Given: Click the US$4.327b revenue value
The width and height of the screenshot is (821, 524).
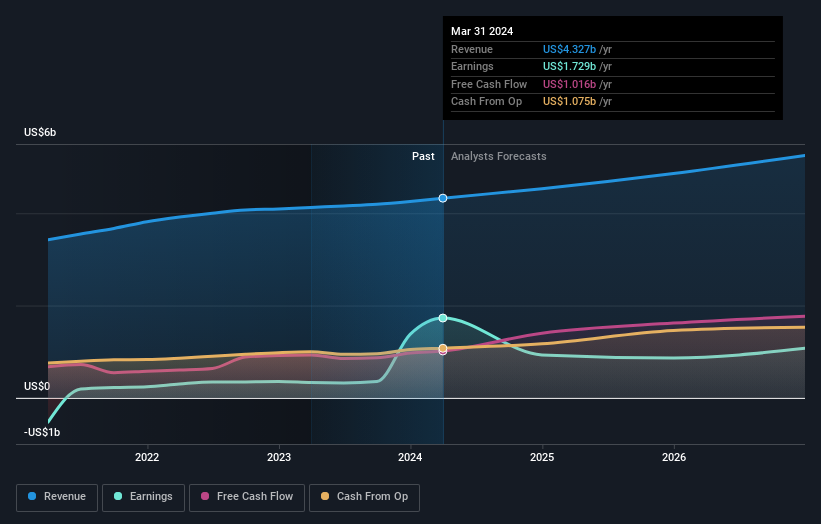Looking at the screenshot, I should [x=569, y=49].
